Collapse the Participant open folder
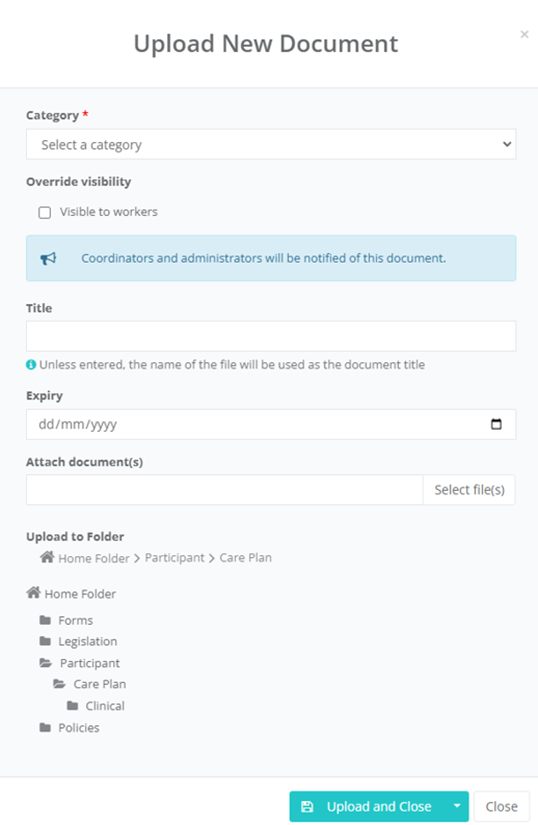The image size is (538, 825). 46,663
